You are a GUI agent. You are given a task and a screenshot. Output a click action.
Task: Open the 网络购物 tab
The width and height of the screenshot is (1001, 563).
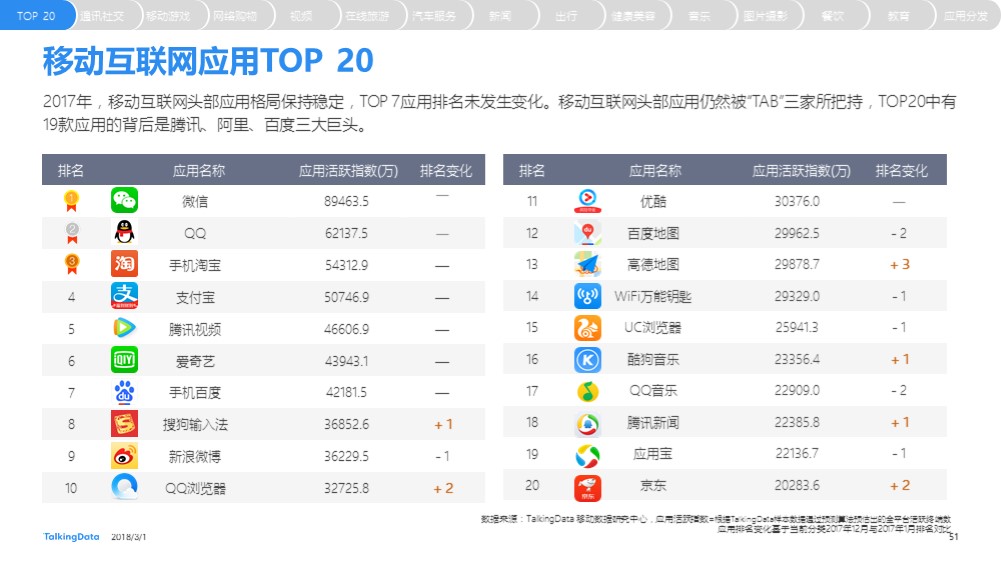click(x=235, y=16)
